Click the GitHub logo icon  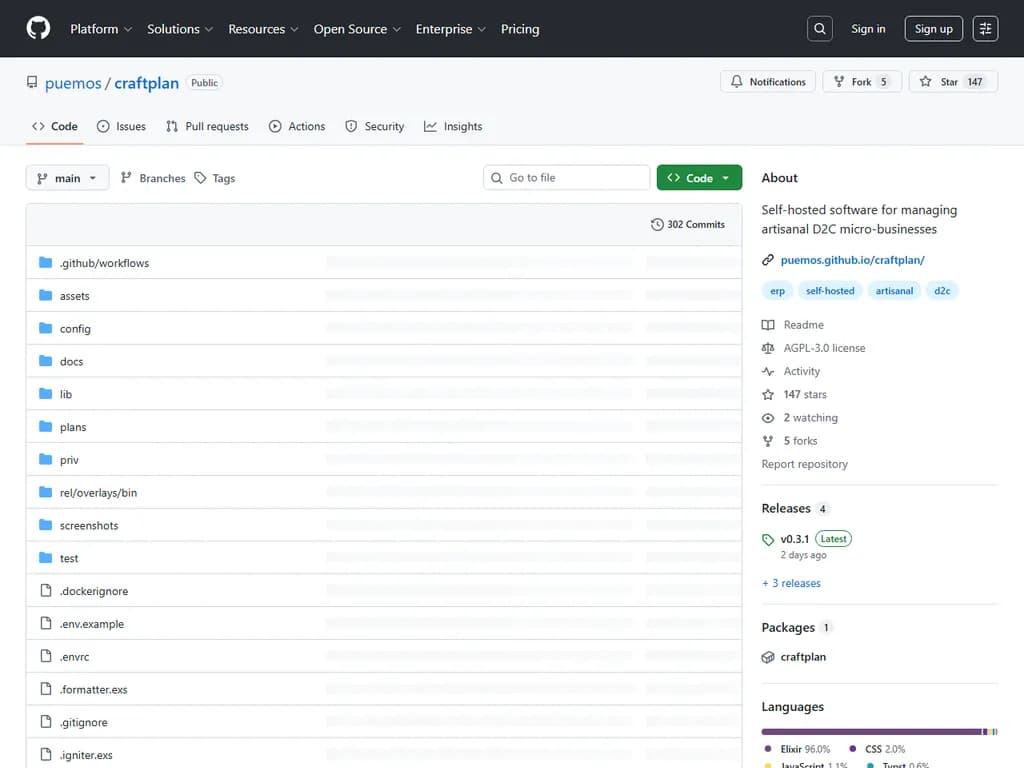click(38, 28)
